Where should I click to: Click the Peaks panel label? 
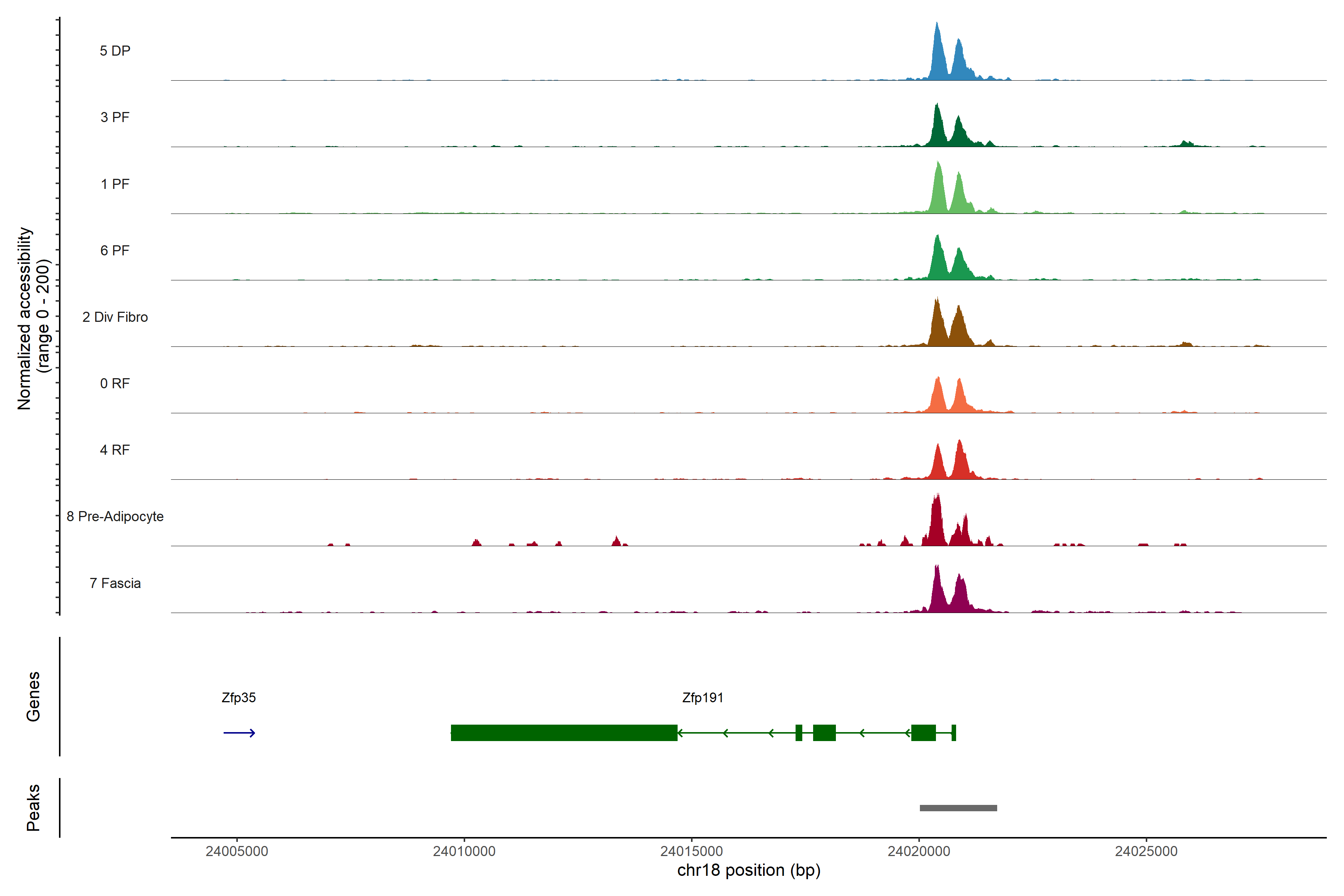coord(33,808)
